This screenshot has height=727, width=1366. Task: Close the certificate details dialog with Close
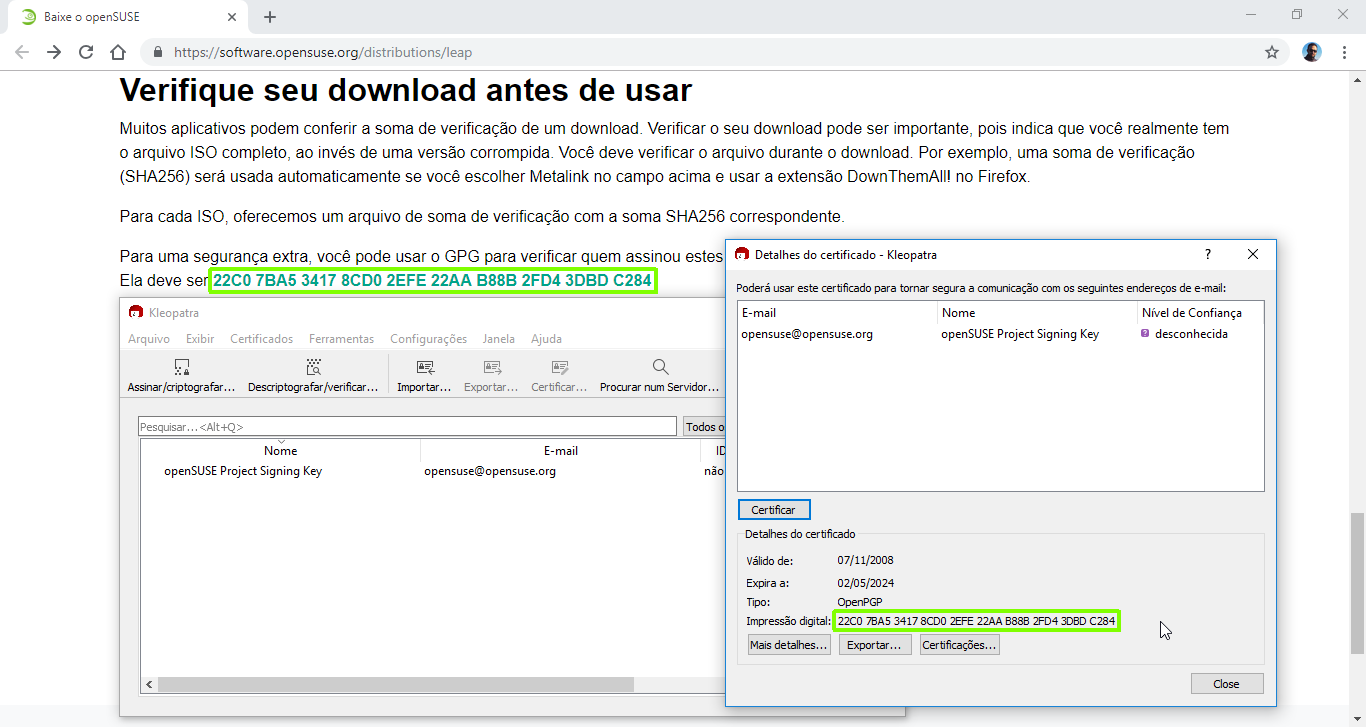[x=1227, y=684]
